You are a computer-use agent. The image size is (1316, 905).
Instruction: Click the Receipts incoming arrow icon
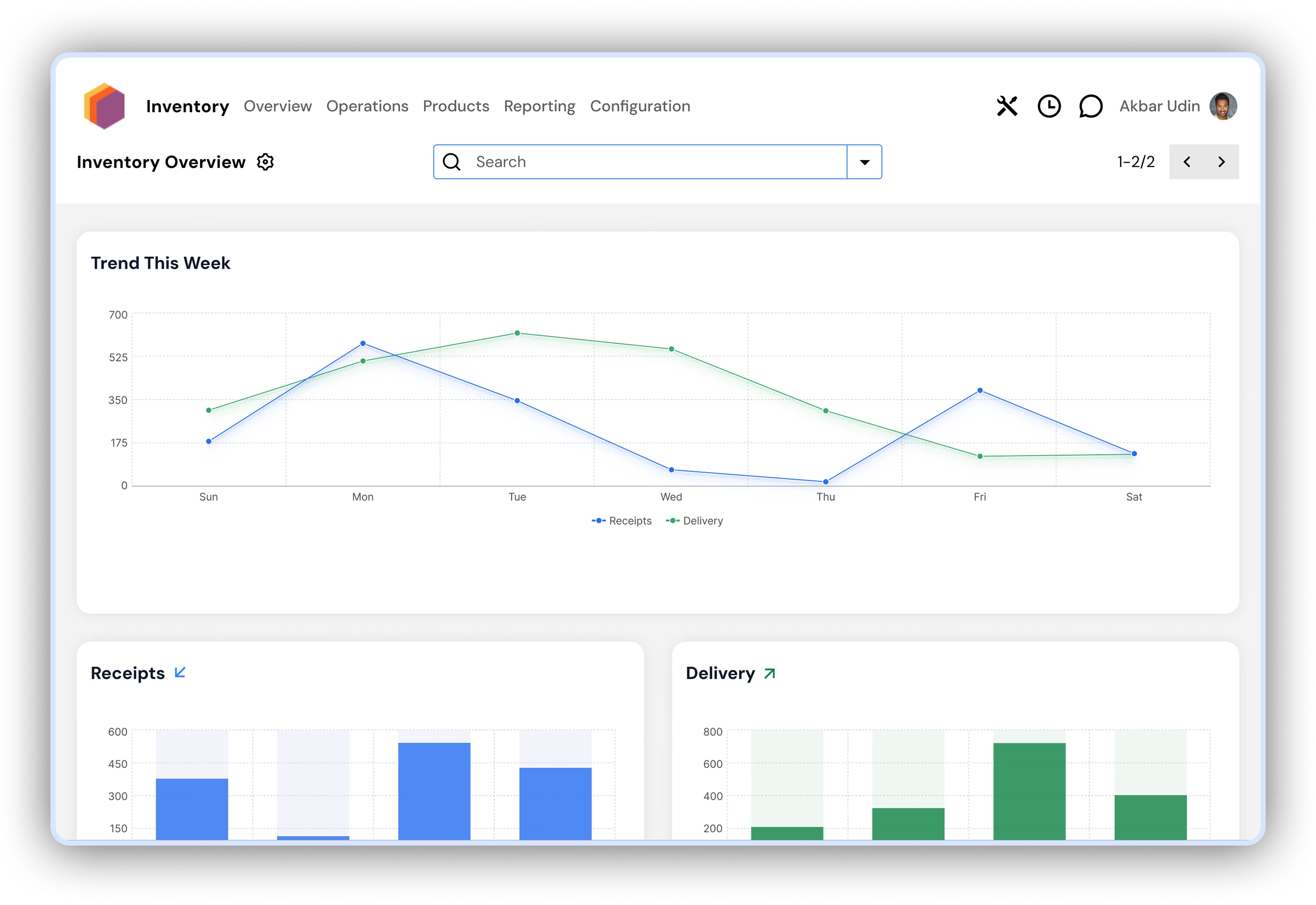click(180, 672)
